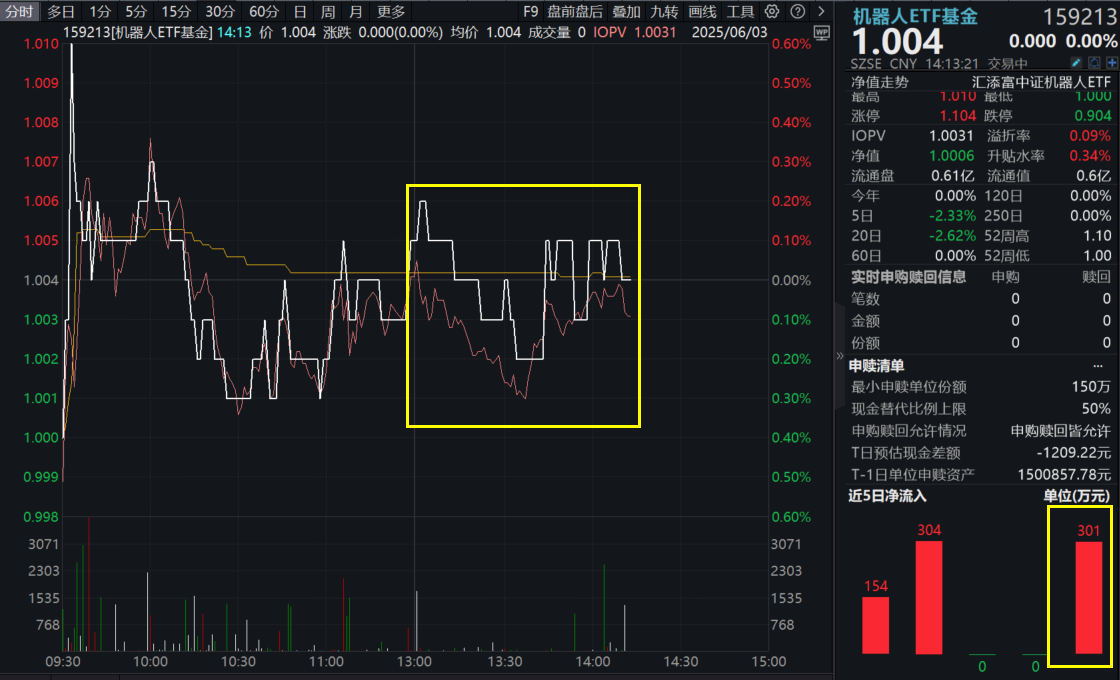Screen dimensions: 1120x680
Task: Toggle 九转 indicator
Action: [664, 12]
